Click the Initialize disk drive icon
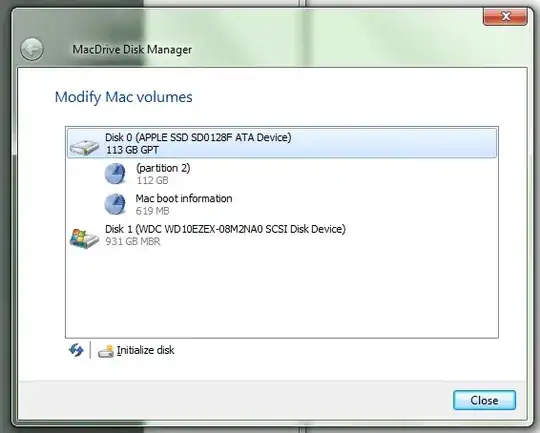Screen dimensions: 540x433 (106, 351)
